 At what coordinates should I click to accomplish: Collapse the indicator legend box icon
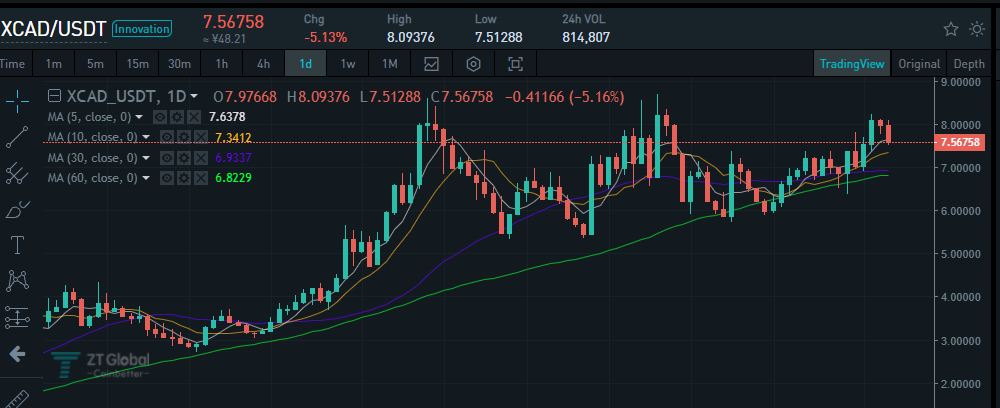coord(55,96)
